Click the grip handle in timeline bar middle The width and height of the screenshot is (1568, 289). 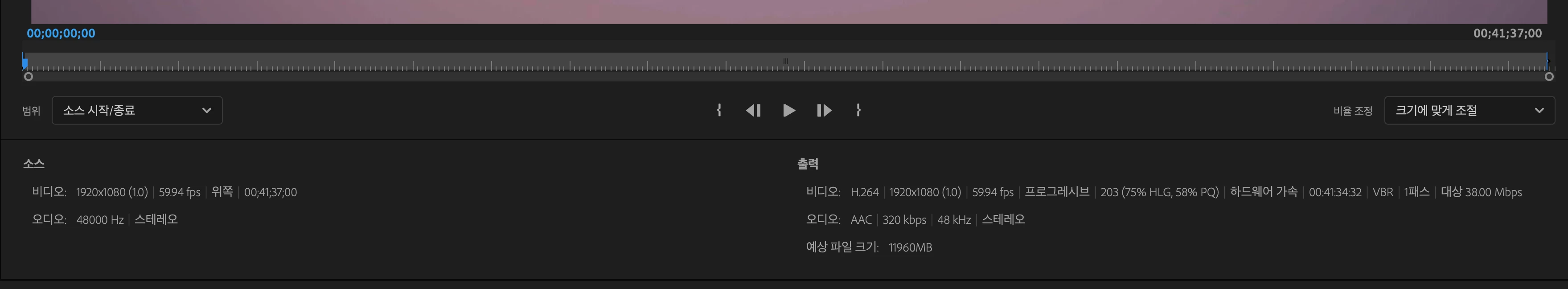[785, 60]
